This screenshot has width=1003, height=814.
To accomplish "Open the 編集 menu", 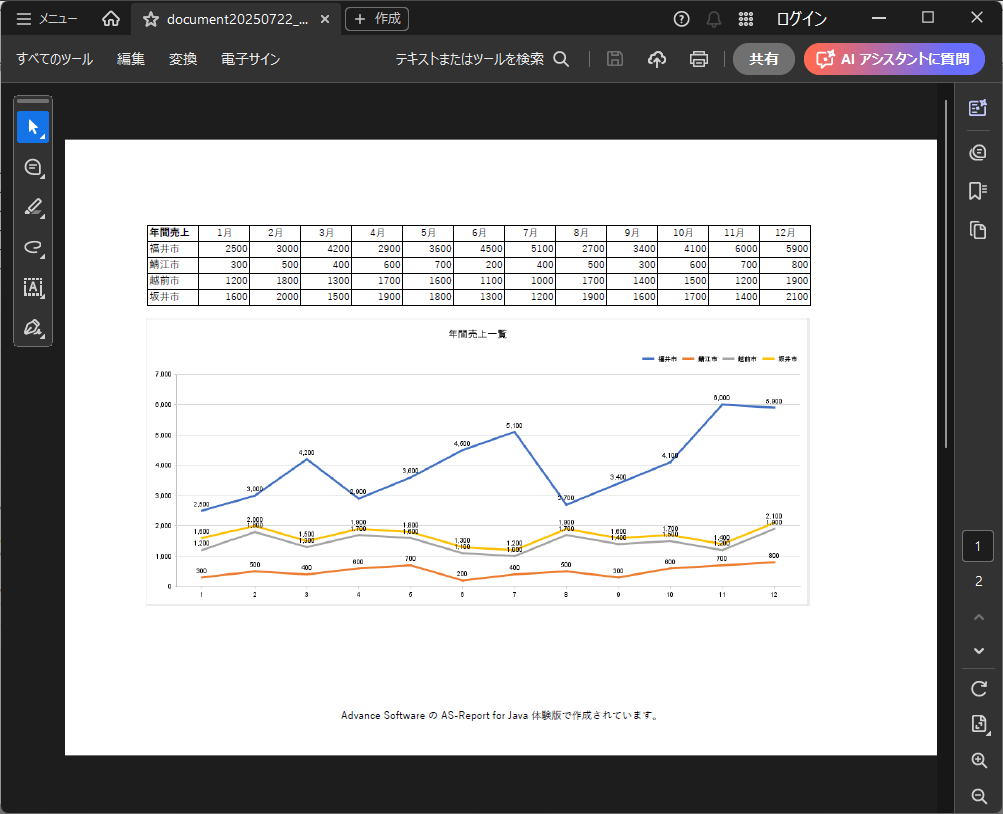I will 130,59.
